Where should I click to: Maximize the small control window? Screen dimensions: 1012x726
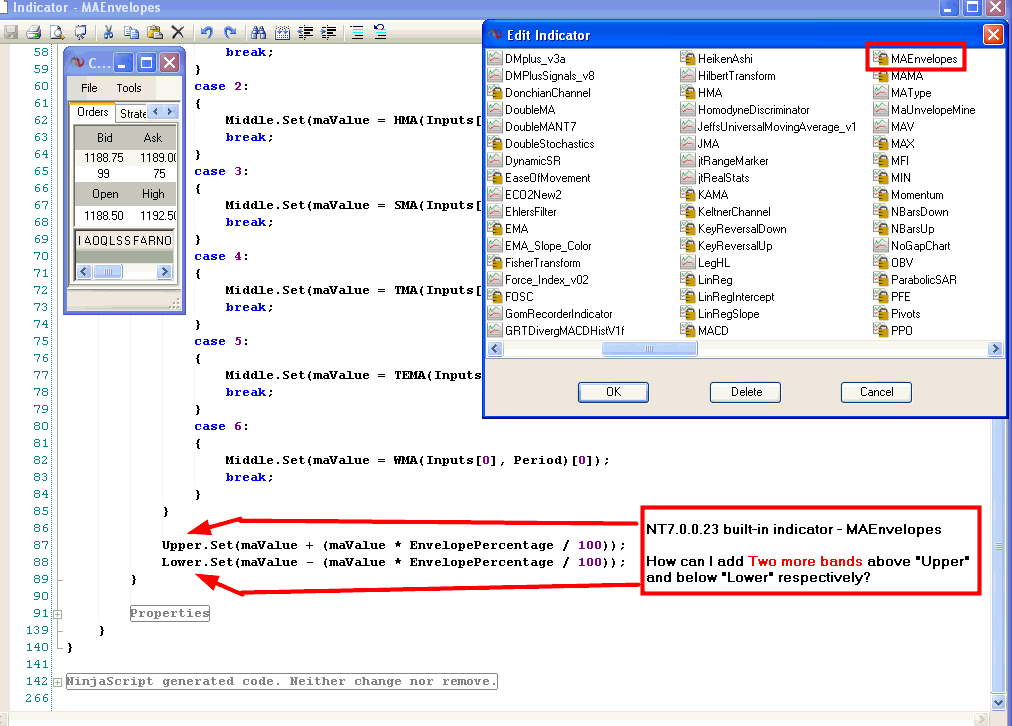point(147,63)
